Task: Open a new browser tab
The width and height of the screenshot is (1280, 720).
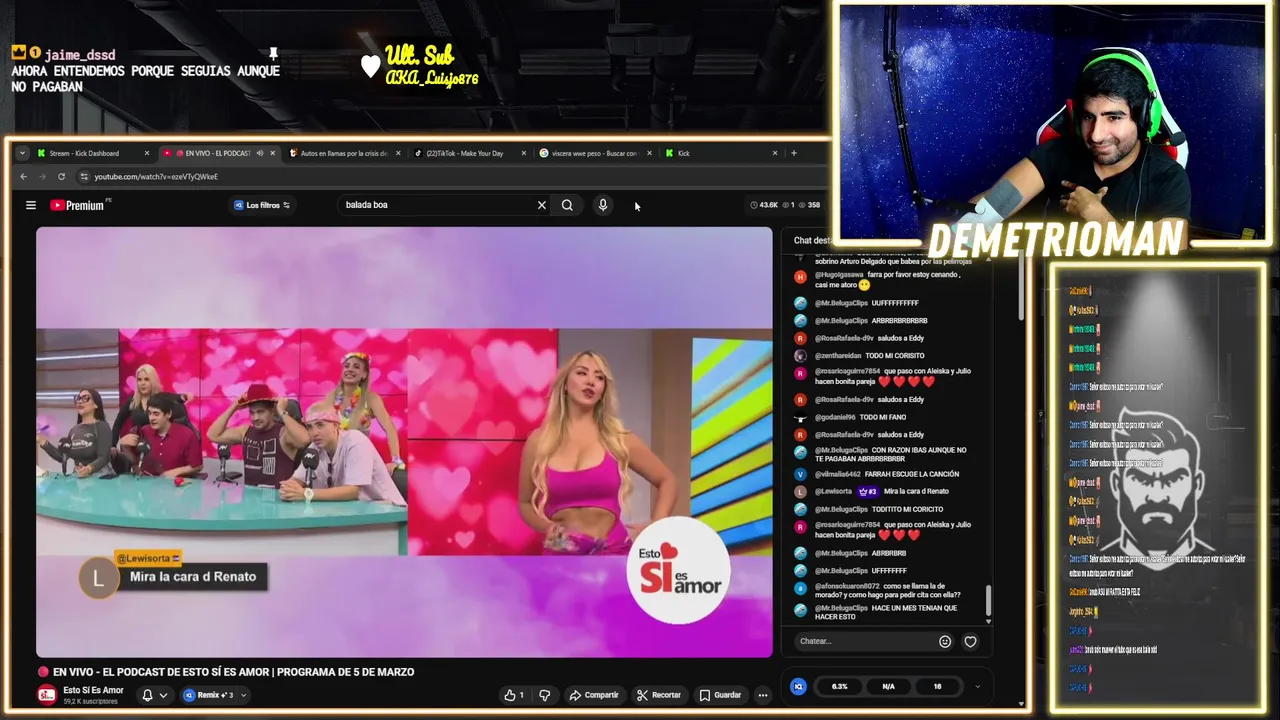Action: click(x=794, y=153)
